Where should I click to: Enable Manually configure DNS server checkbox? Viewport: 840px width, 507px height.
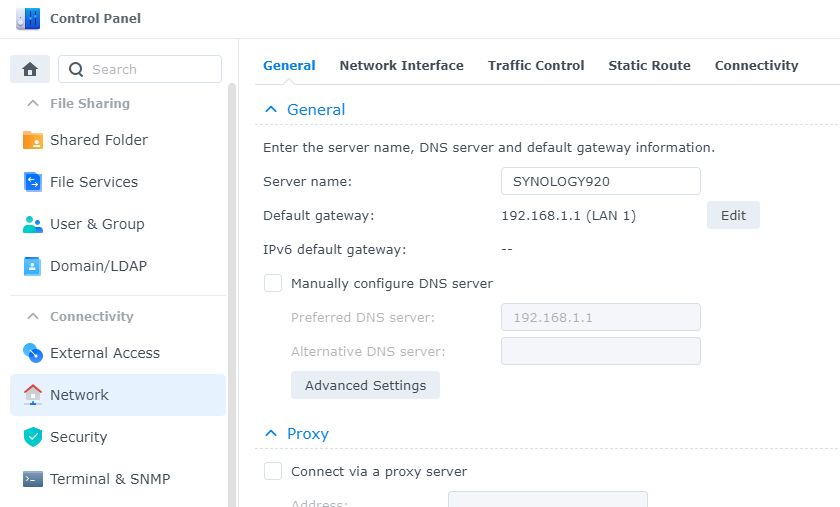[x=273, y=283]
